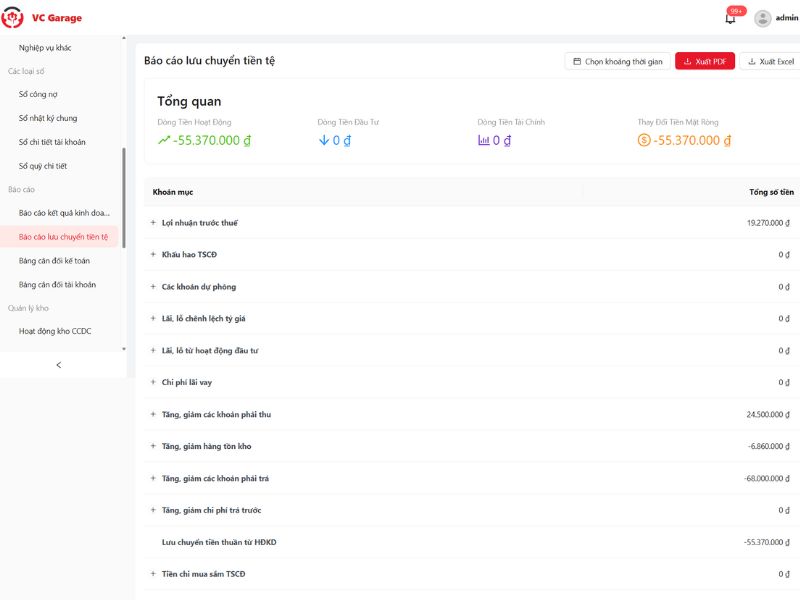The width and height of the screenshot is (800, 600).
Task: Open the Chọn khoảng thời gian date picker
Action: pyautogui.click(x=617, y=62)
